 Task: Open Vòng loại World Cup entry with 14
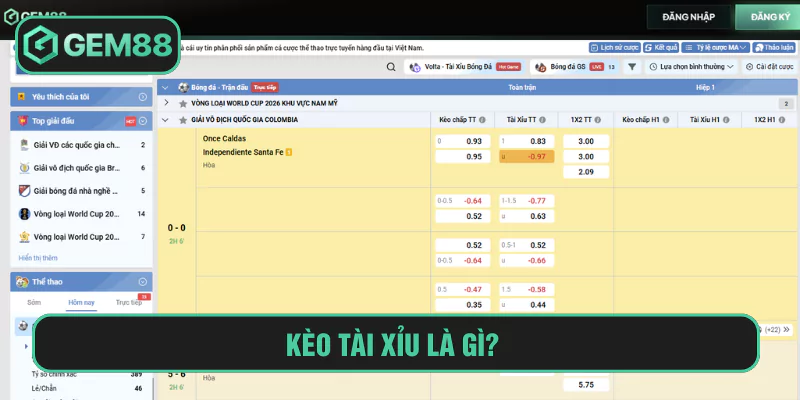point(82,214)
